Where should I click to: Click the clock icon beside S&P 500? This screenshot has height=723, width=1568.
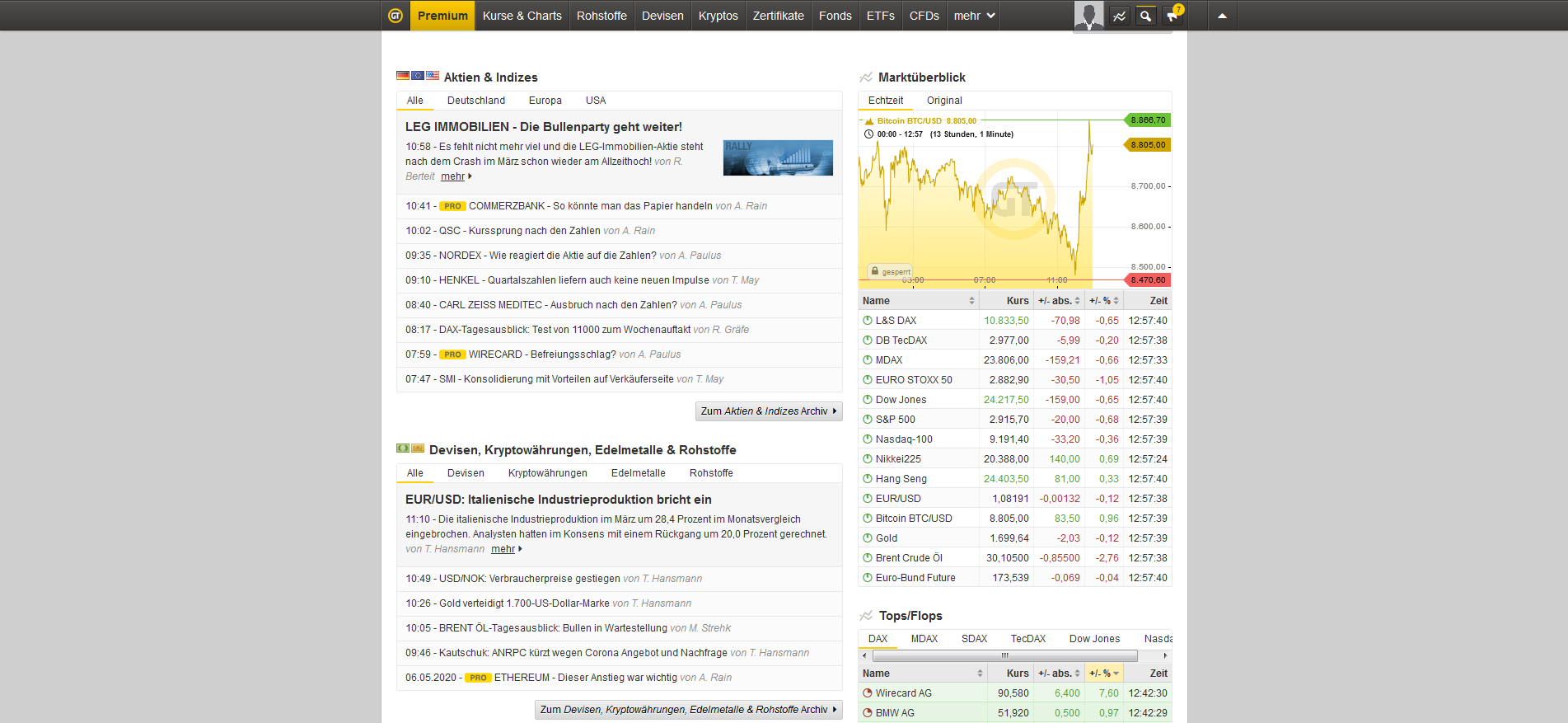coord(868,420)
